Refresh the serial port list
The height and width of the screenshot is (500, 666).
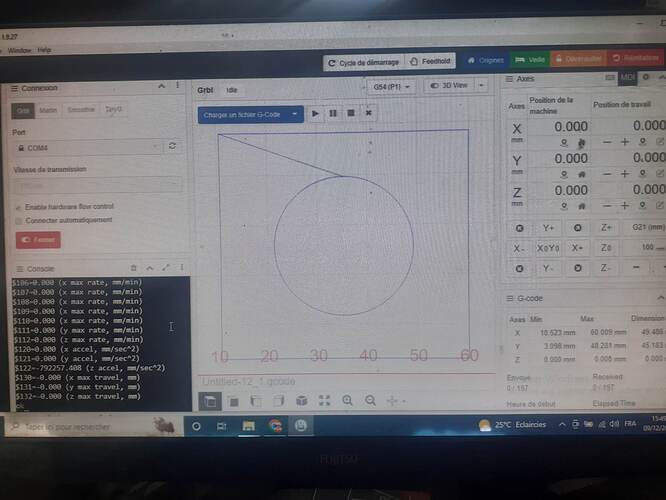[x=172, y=146]
